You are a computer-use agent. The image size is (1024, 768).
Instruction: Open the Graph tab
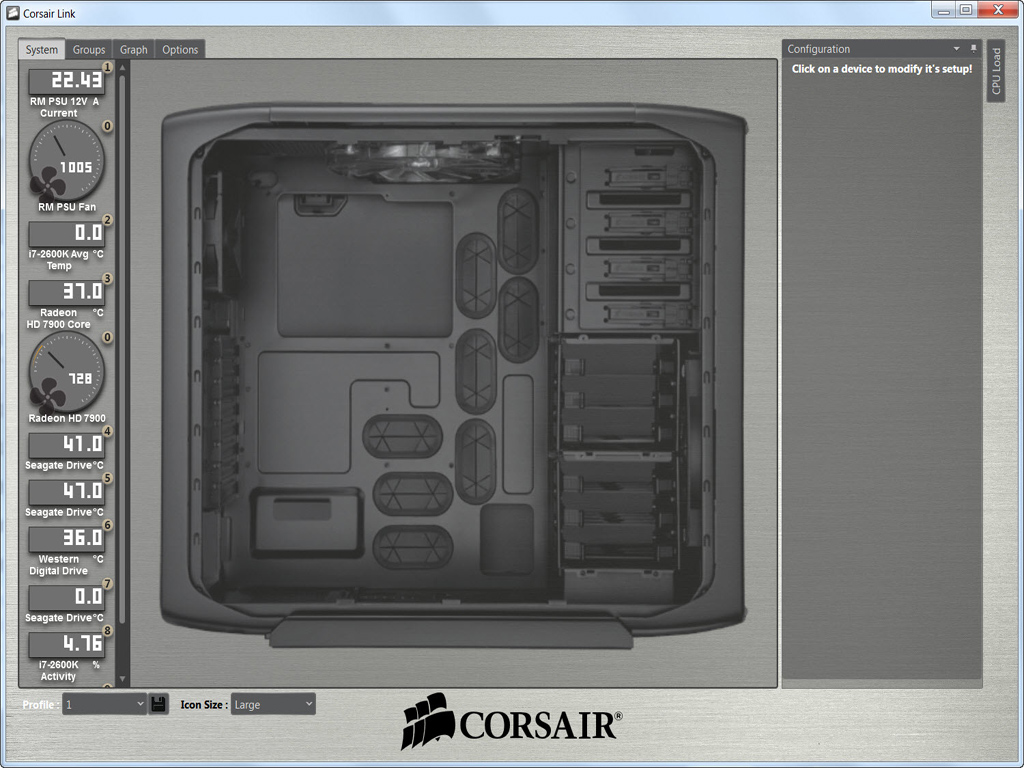click(x=134, y=50)
